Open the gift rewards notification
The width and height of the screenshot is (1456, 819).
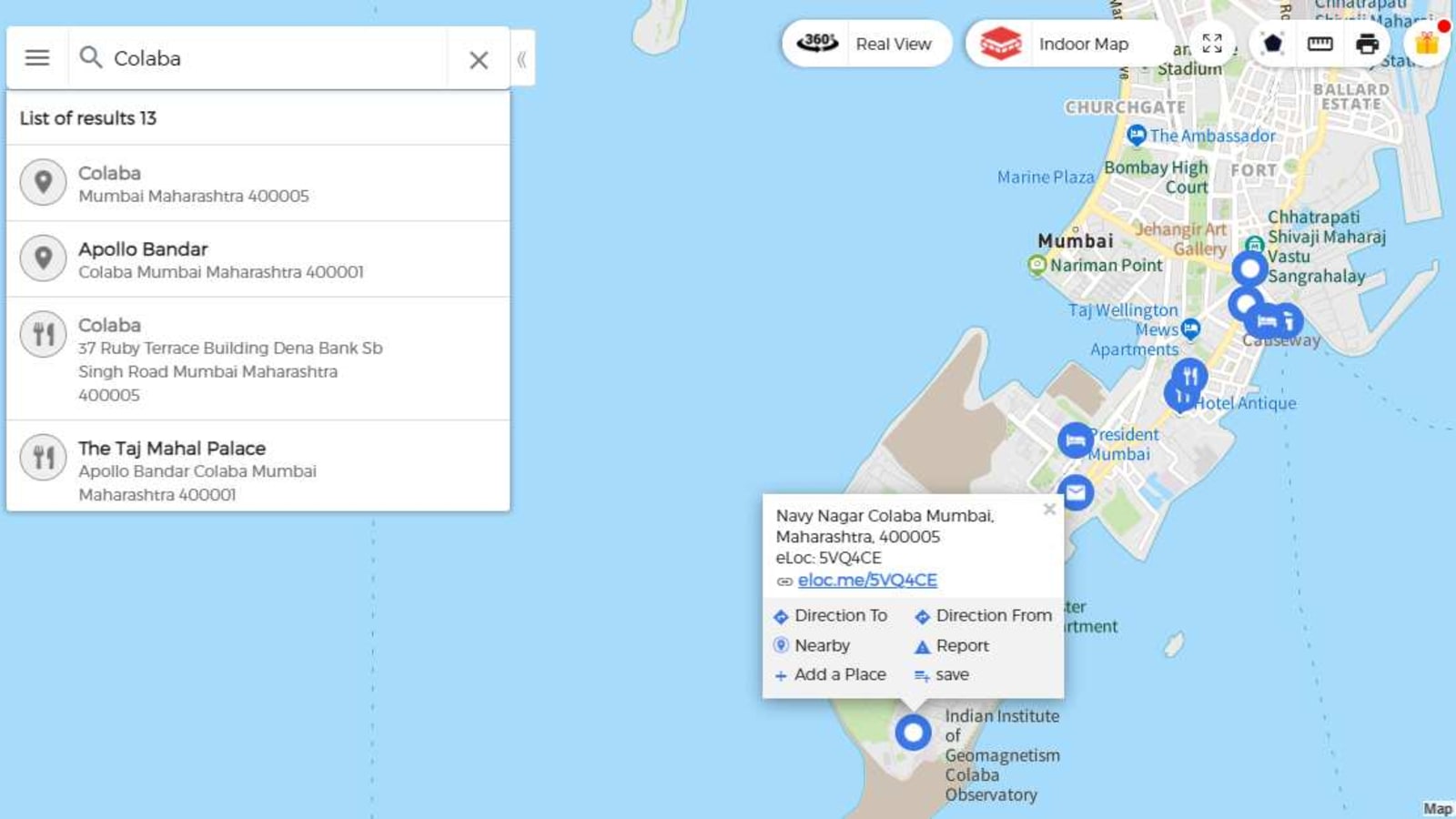1426,43
